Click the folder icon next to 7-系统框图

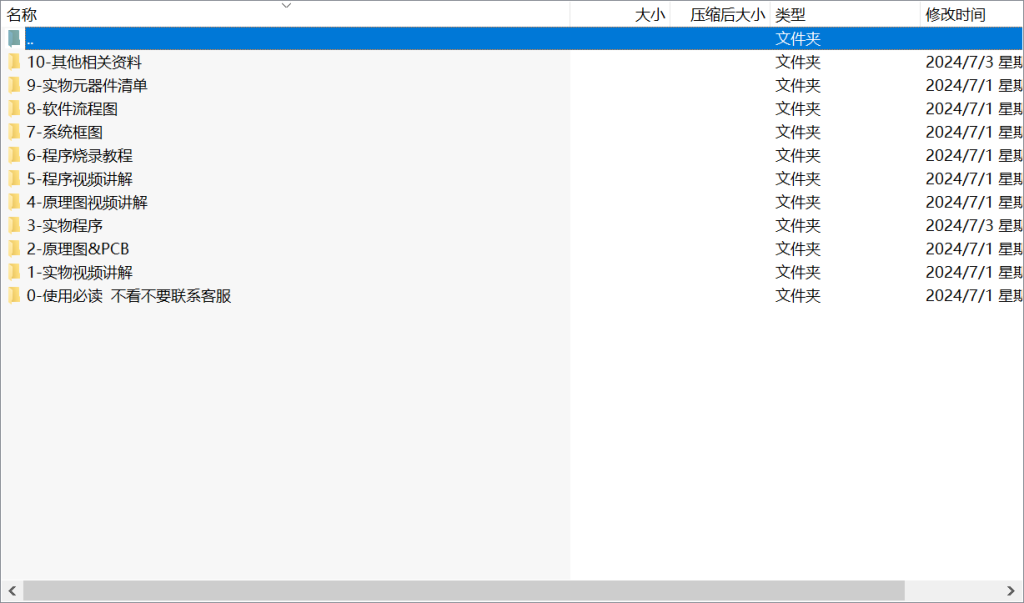tap(14, 132)
